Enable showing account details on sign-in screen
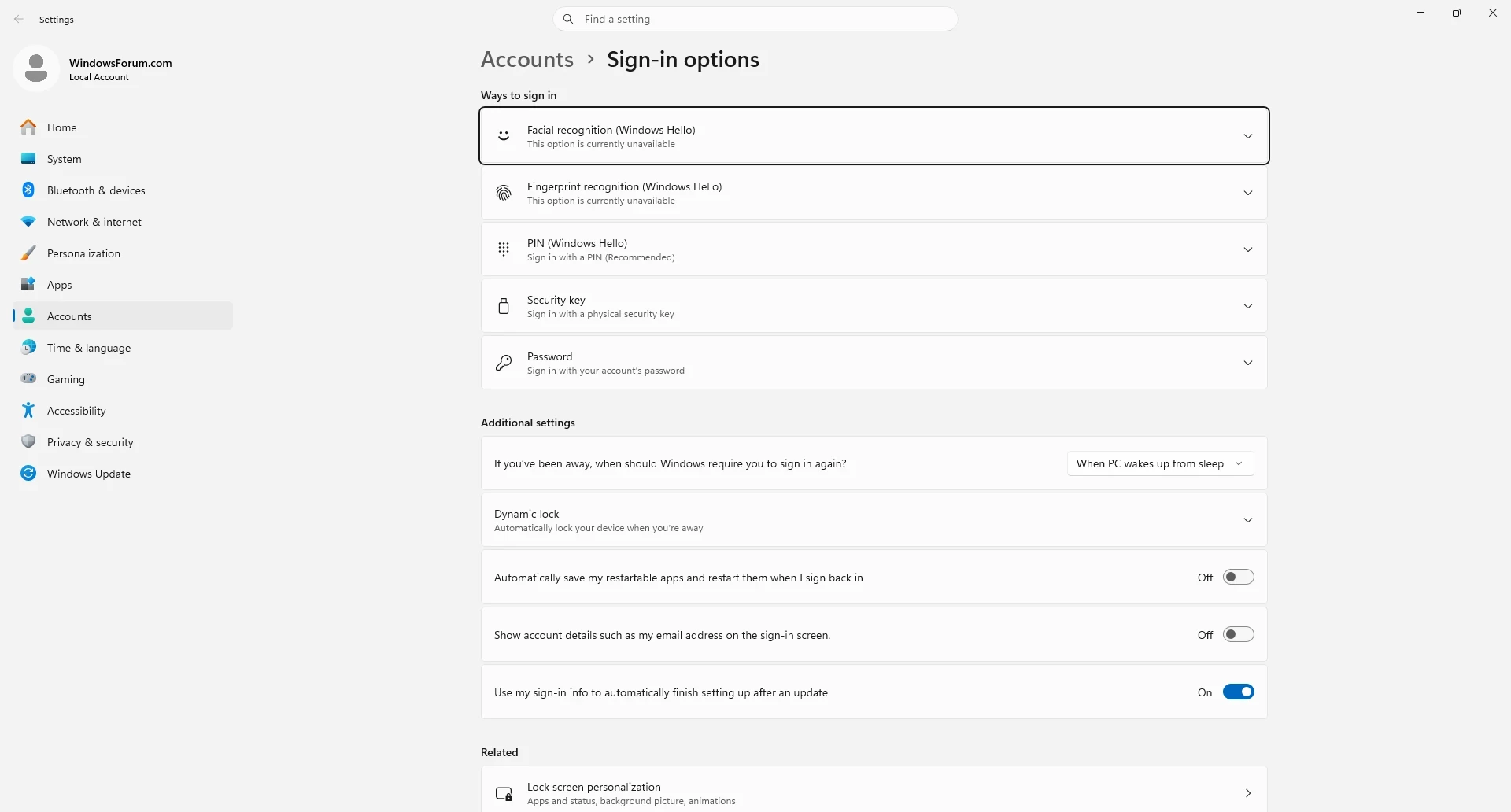Image resolution: width=1511 pixels, height=812 pixels. pyautogui.click(x=1239, y=635)
